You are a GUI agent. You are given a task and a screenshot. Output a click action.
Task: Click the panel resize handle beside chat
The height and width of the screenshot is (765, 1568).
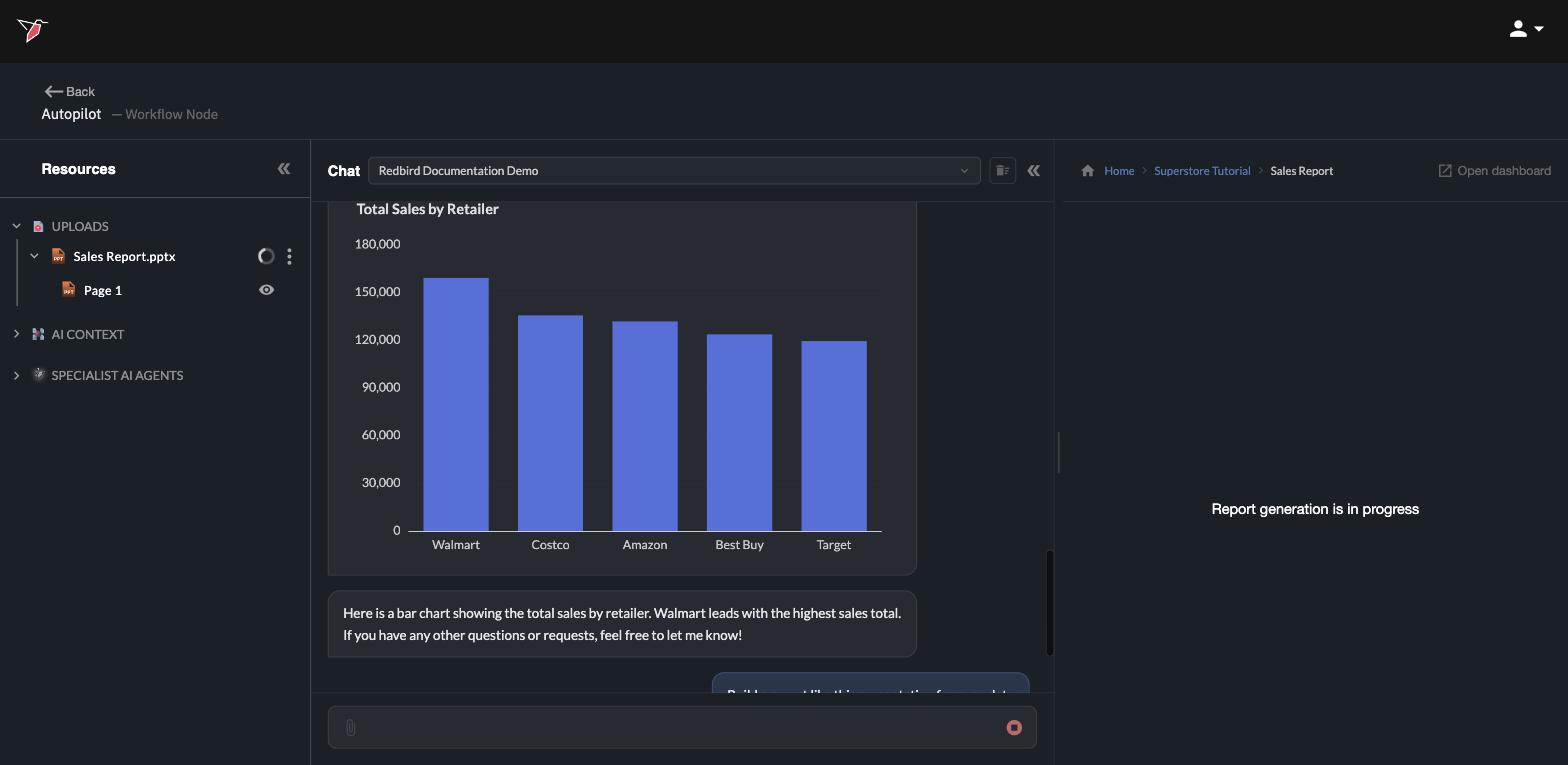[1058, 452]
